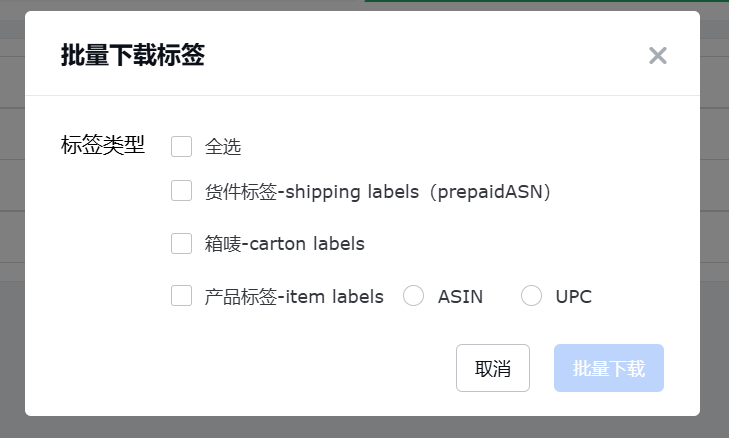Toggle the 产品标签-item labels checkbox
This screenshot has width=729, height=438.
181,296
